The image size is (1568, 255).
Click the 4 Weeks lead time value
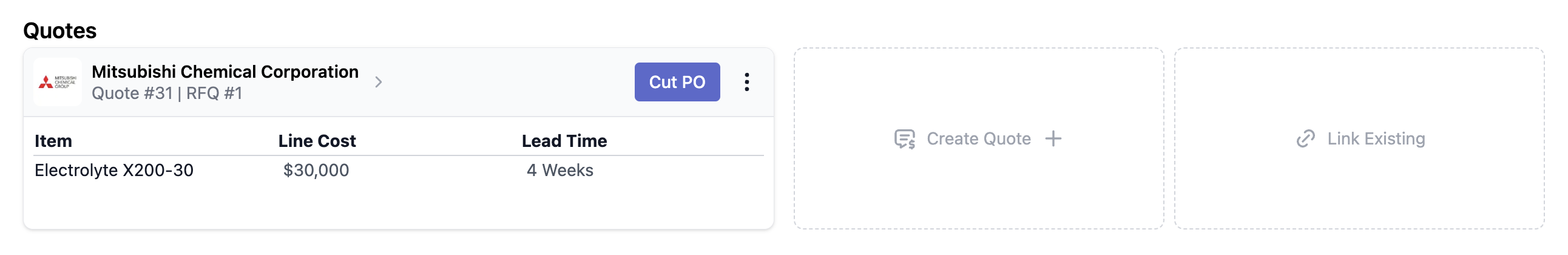tap(559, 171)
